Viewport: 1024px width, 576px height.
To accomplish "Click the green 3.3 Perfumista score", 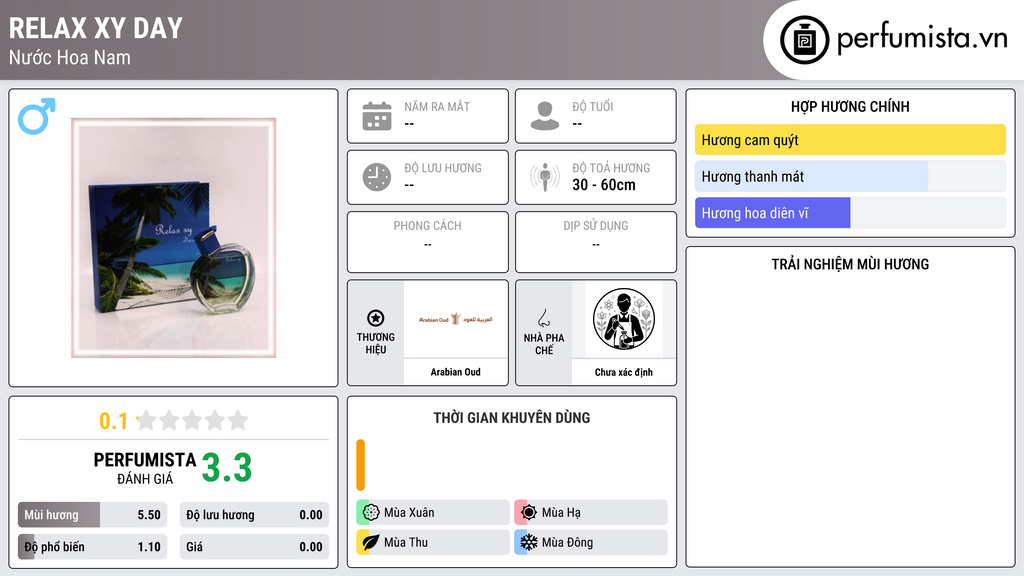I will click(227, 468).
